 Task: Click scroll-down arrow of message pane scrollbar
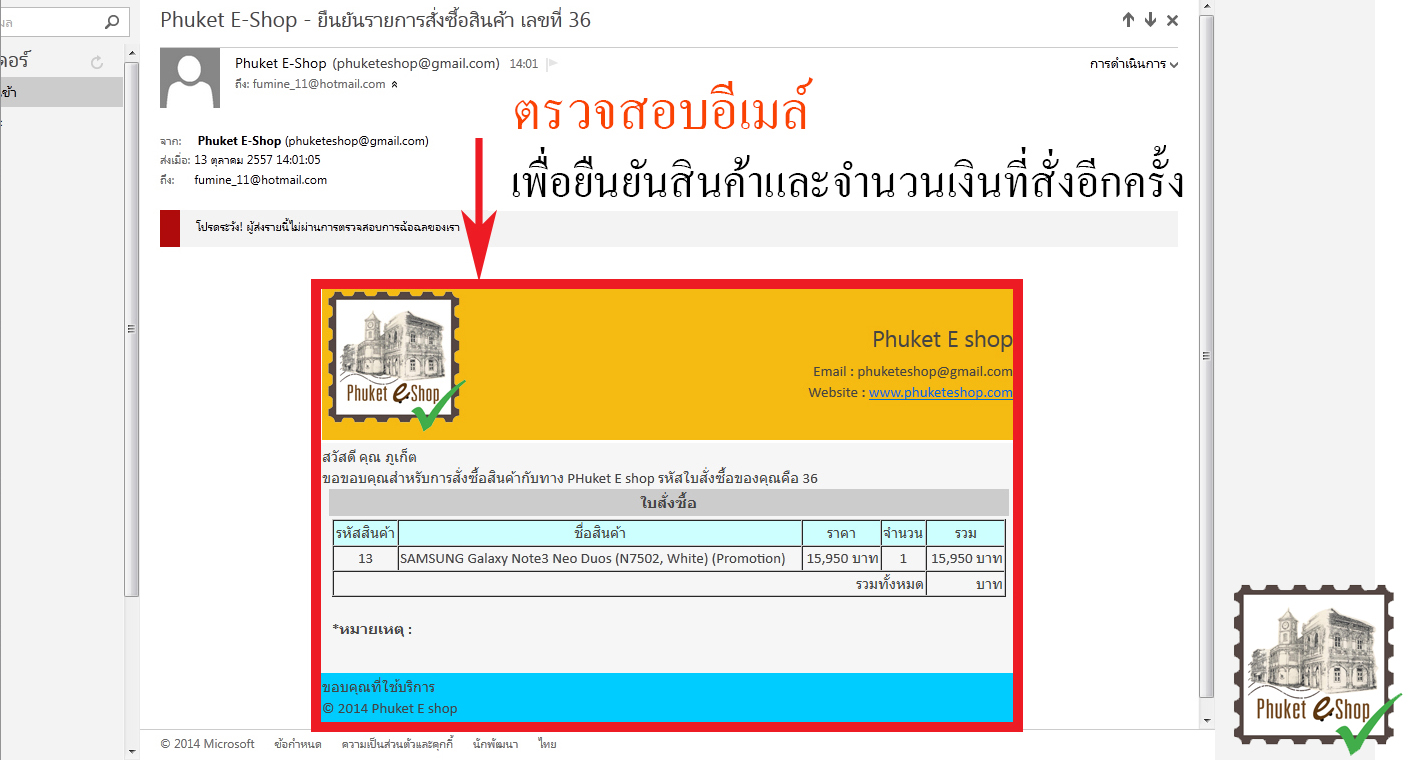tap(1207, 720)
